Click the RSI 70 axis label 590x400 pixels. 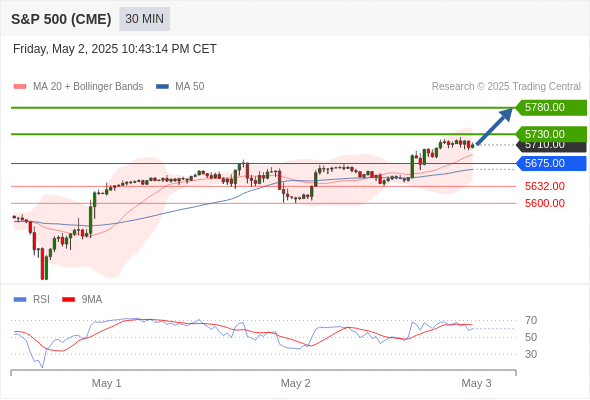coord(531,321)
